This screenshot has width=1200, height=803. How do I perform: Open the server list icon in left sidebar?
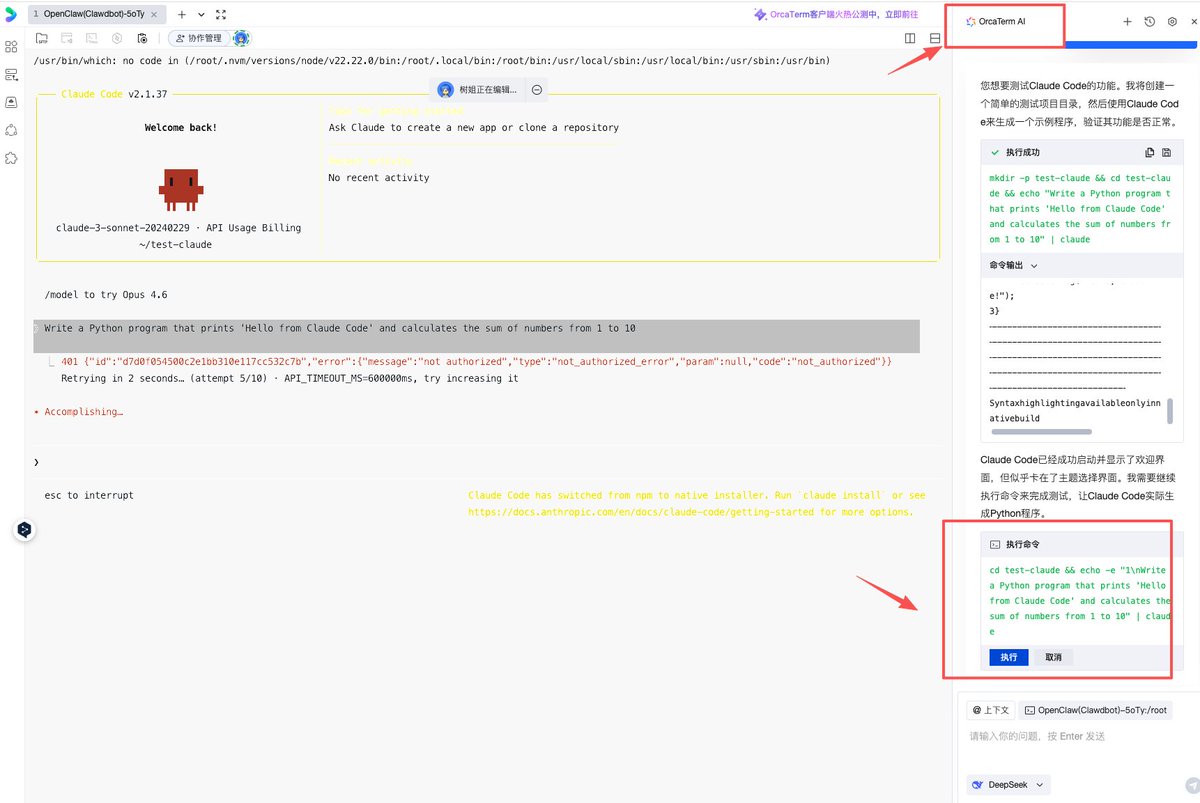click(11, 75)
